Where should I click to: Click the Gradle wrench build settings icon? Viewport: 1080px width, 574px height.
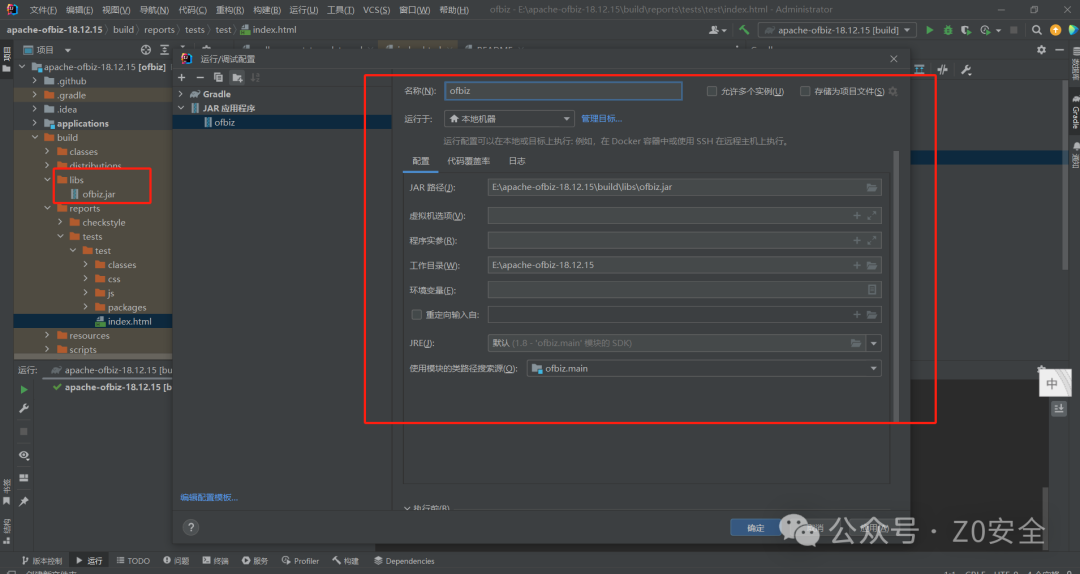click(x=966, y=70)
